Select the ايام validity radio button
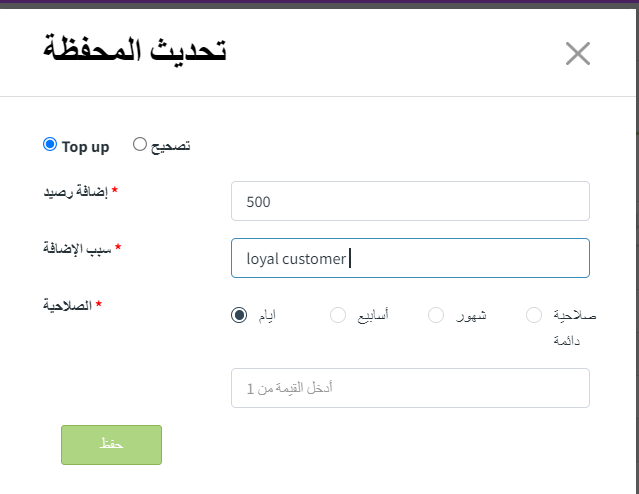The image size is (639, 494). click(x=239, y=315)
